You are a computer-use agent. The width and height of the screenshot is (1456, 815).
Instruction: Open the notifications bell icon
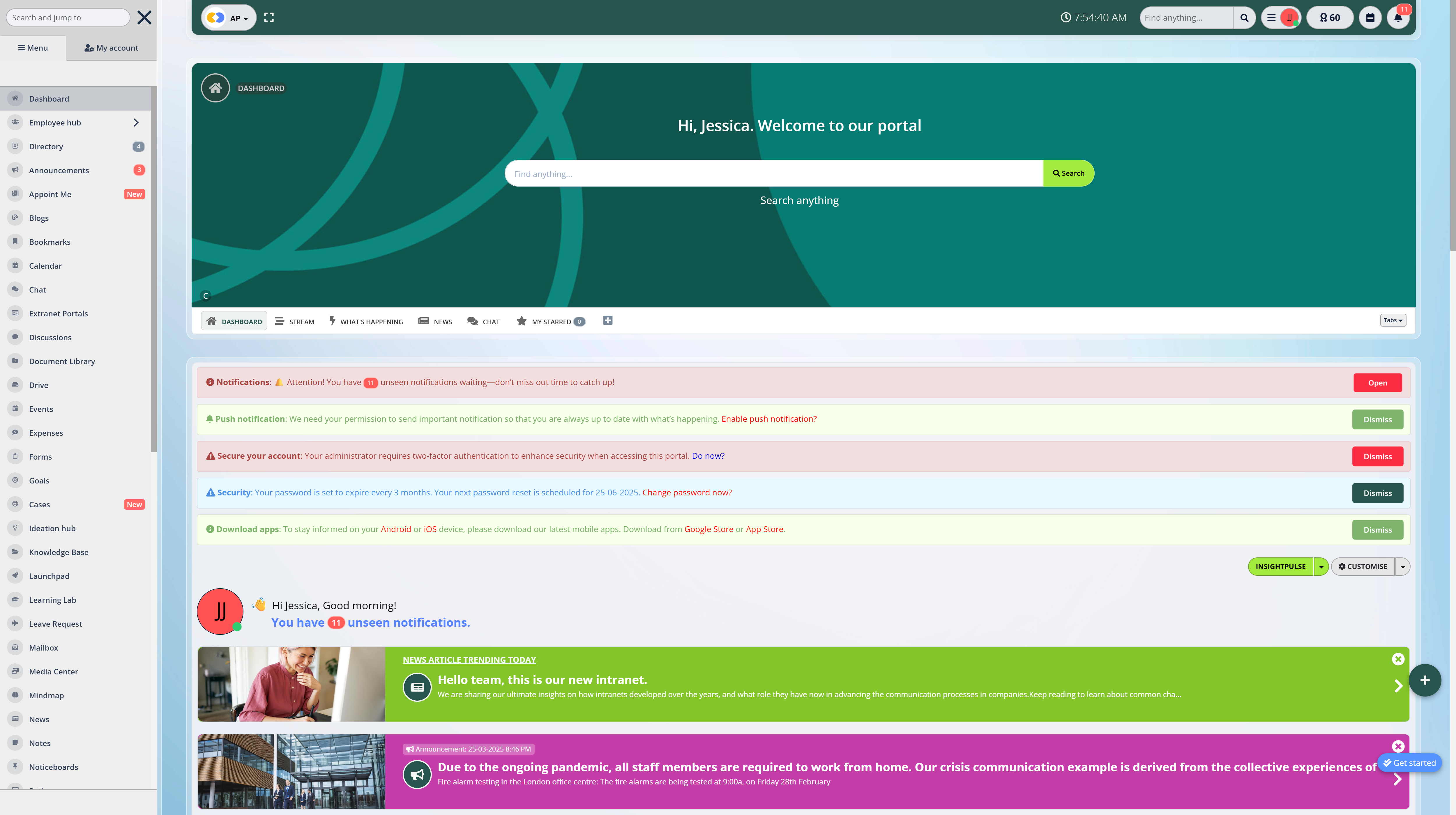(x=1398, y=17)
